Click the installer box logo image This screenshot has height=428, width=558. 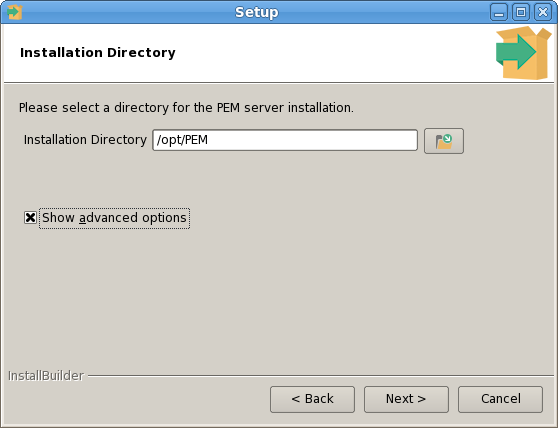coord(523,53)
